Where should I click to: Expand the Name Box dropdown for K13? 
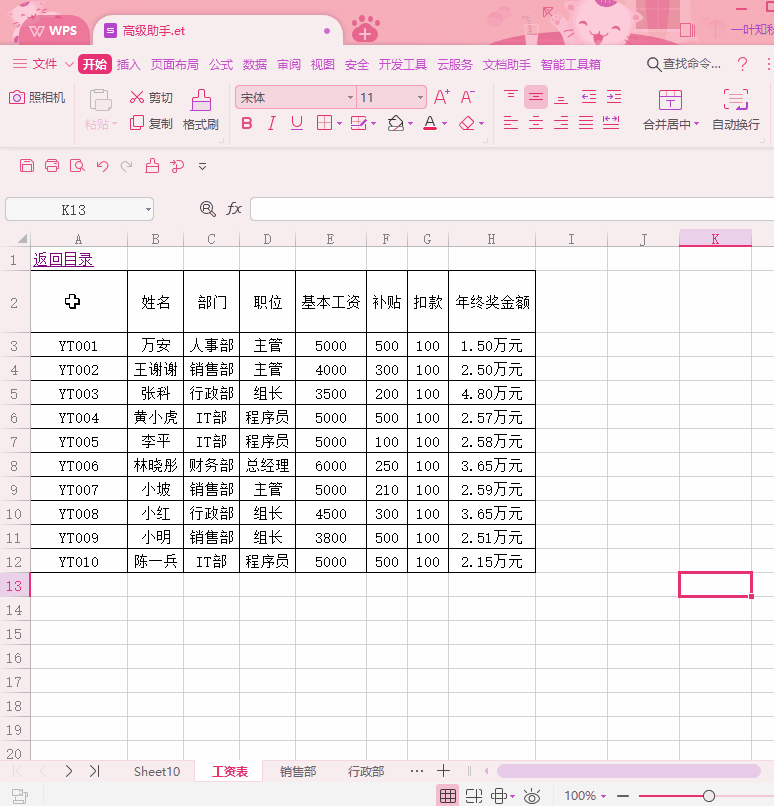tap(148, 210)
